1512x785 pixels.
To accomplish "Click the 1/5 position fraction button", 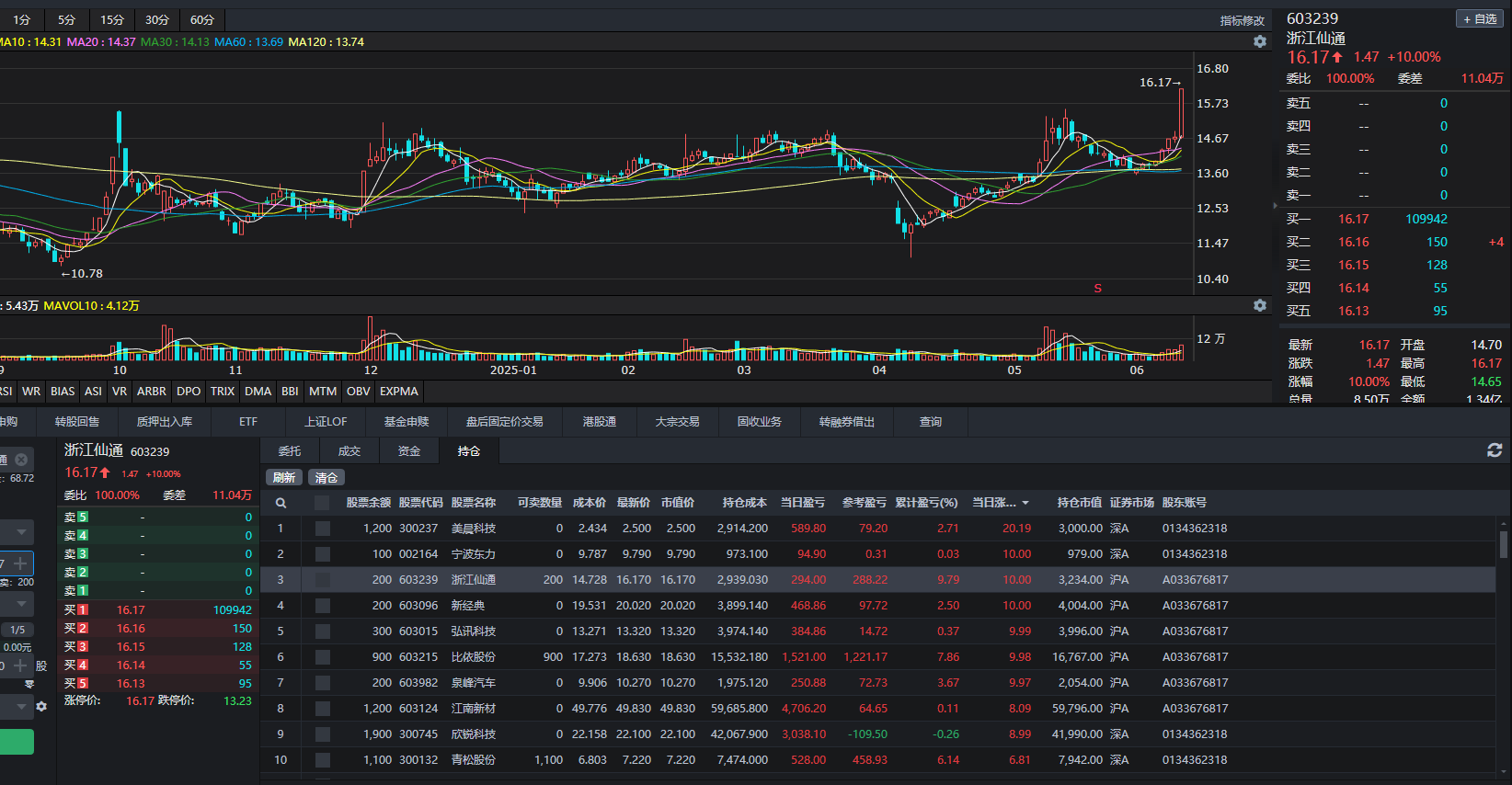I will pos(17,630).
